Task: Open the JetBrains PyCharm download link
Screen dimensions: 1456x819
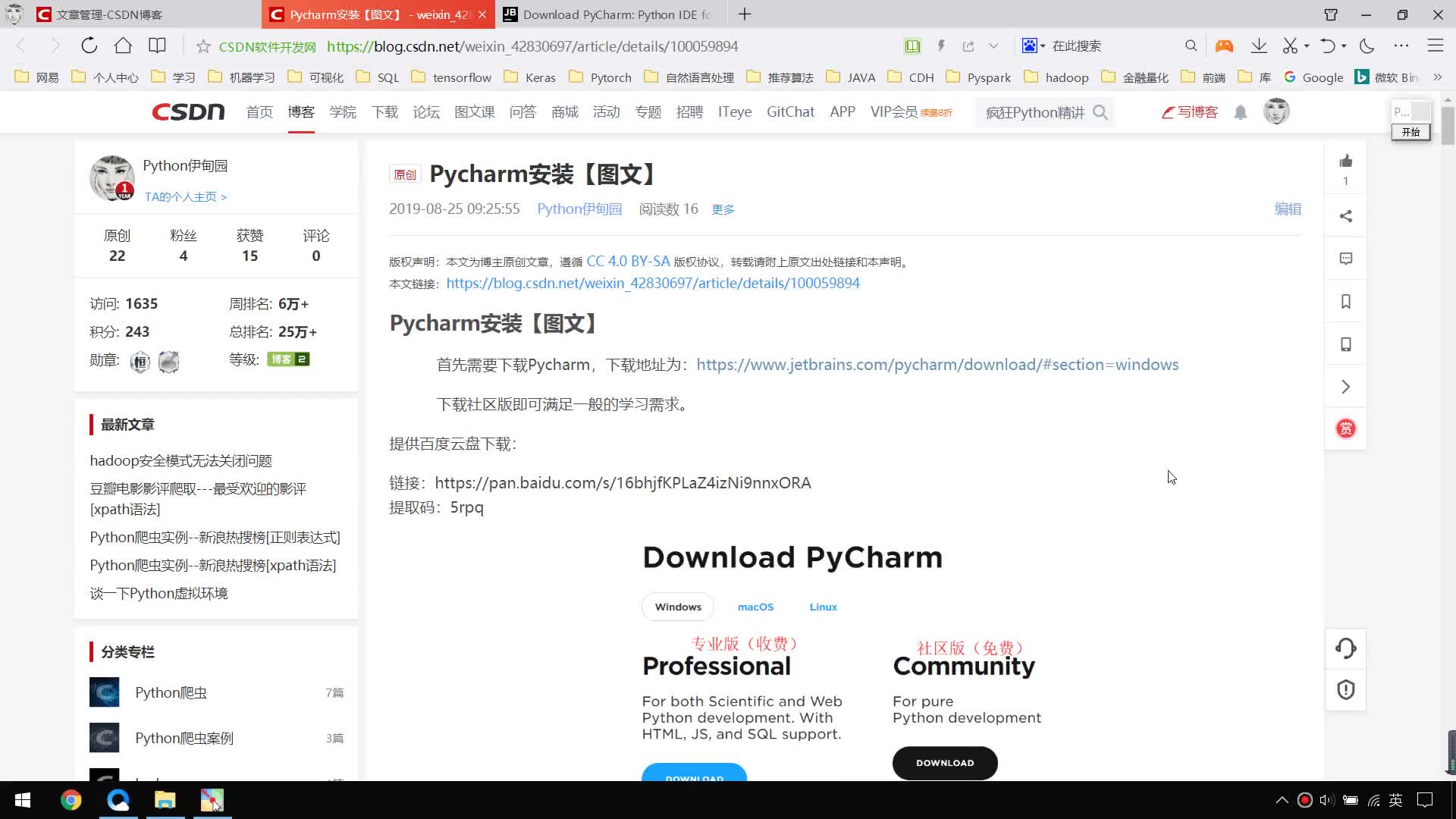Action: (937, 365)
